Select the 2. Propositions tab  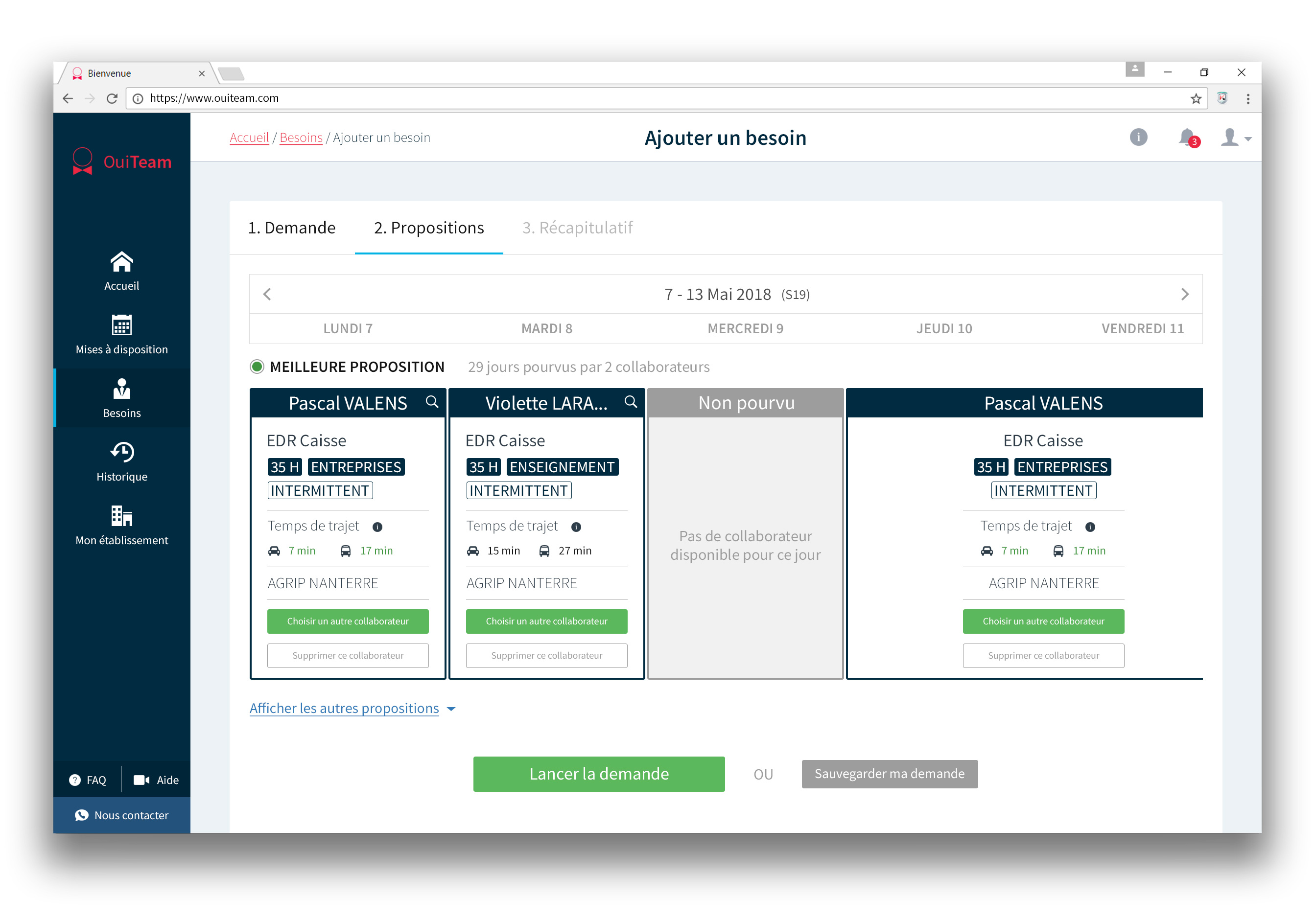tap(429, 228)
